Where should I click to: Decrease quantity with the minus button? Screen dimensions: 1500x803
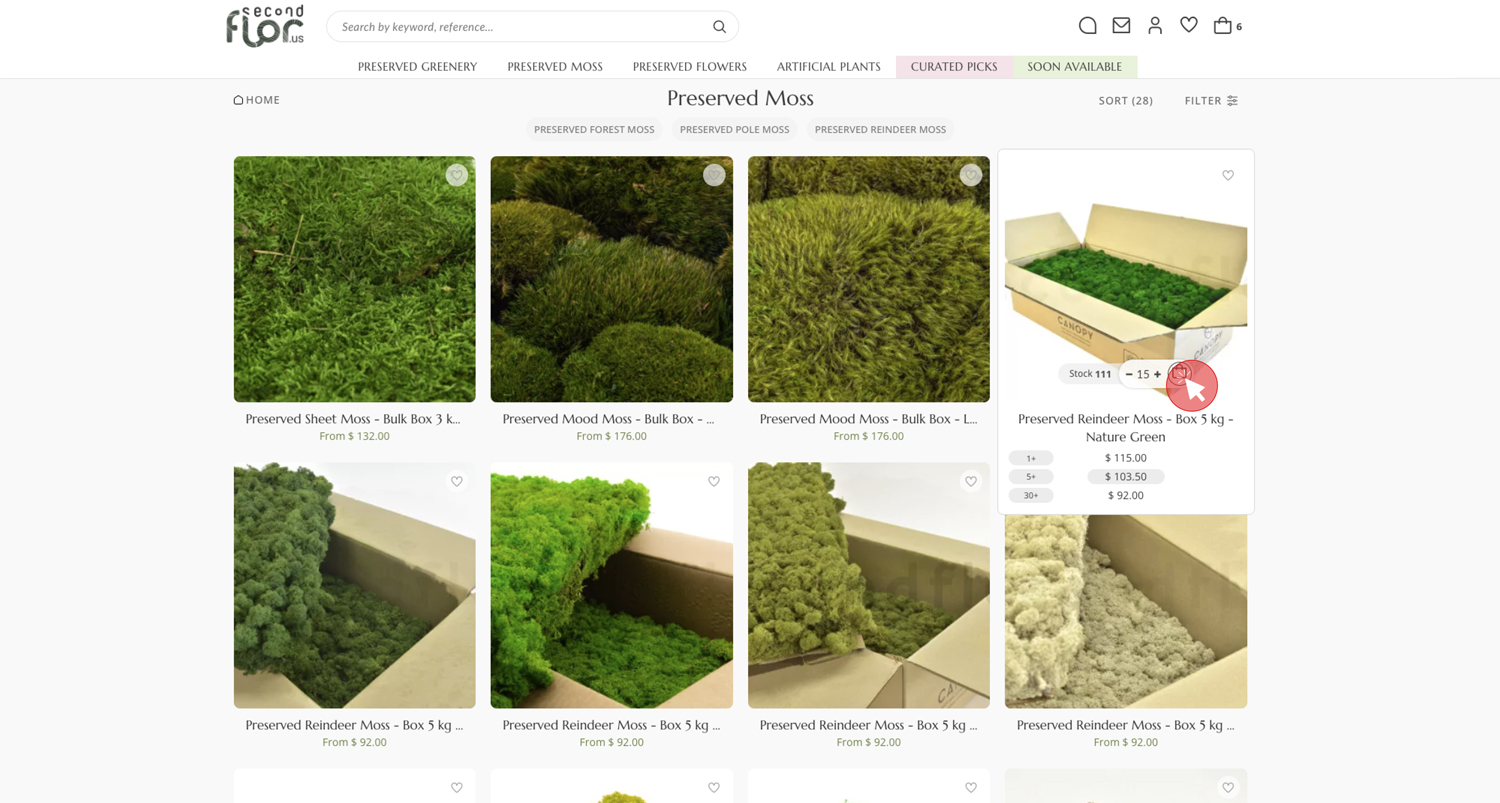tap(1129, 374)
